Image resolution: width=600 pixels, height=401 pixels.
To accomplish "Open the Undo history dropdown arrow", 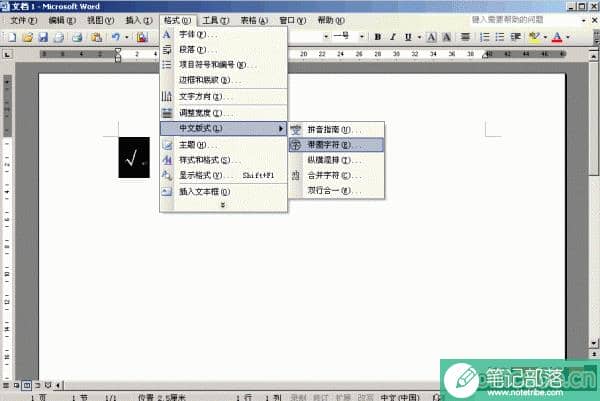I will point(126,37).
